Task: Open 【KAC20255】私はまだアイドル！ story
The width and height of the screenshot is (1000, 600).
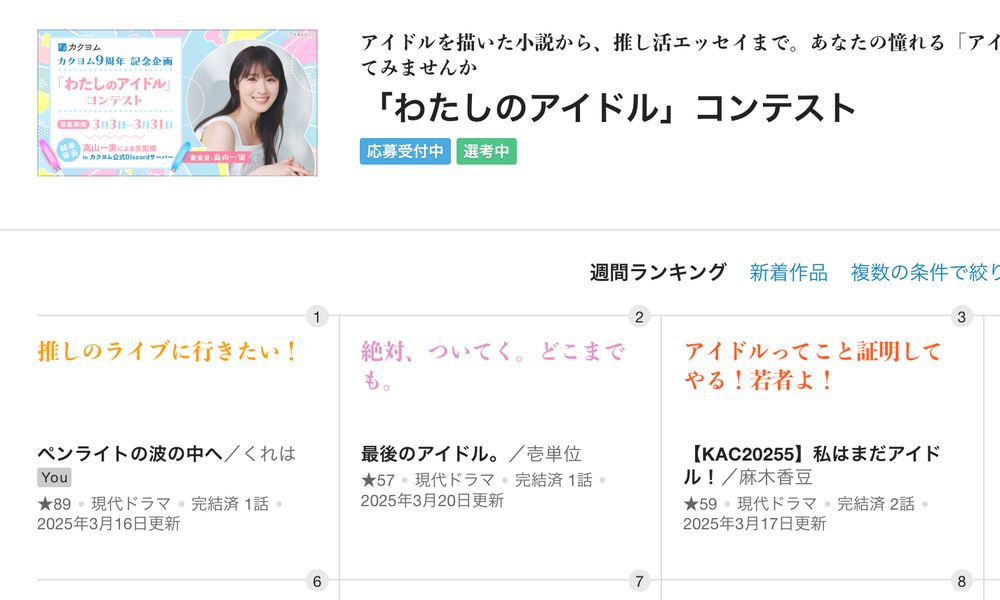Action: pos(812,465)
